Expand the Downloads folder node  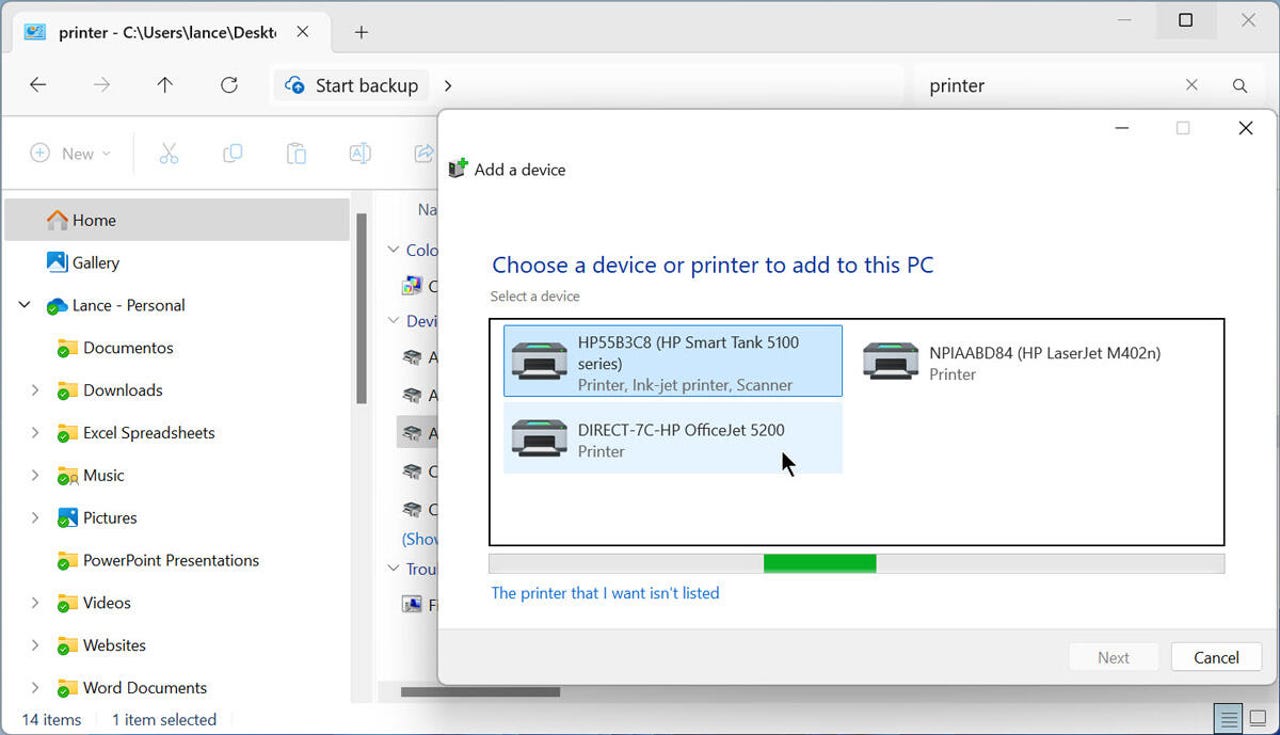click(x=35, y=390)
